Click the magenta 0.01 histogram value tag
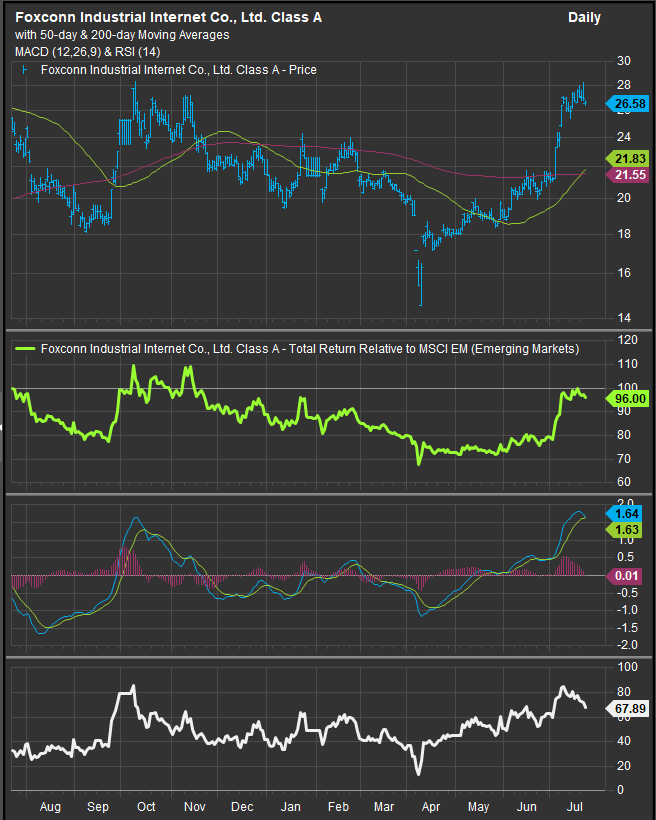Screen dimensions: 656x820 (x=629, y=575)
